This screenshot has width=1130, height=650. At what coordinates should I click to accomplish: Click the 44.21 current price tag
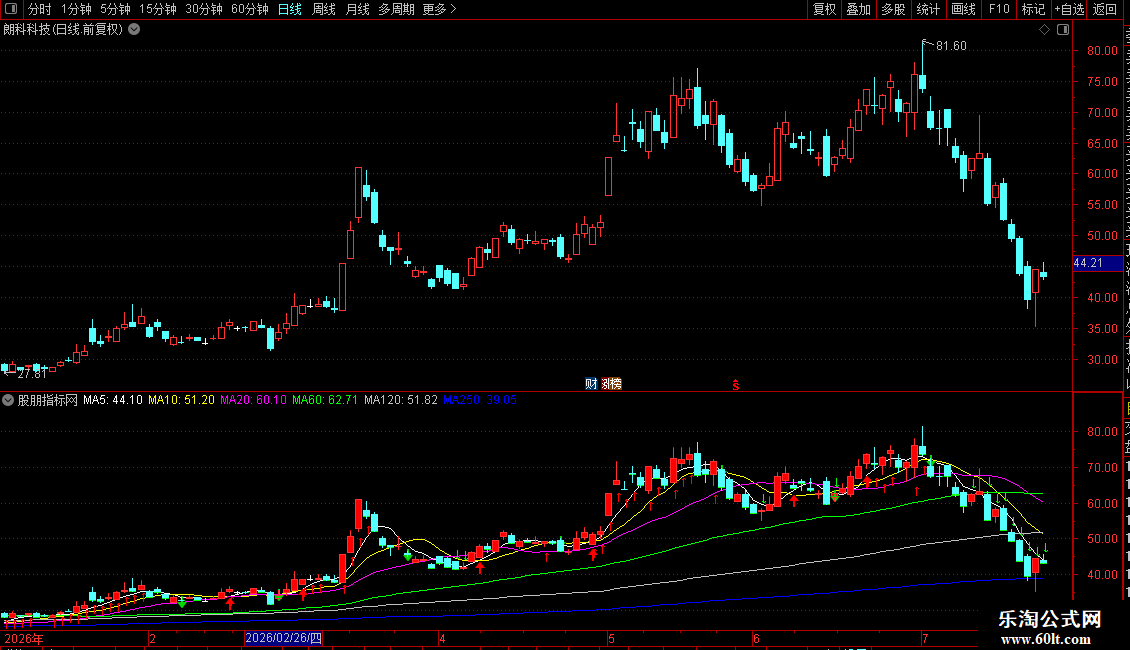(x=1097, y=263)
